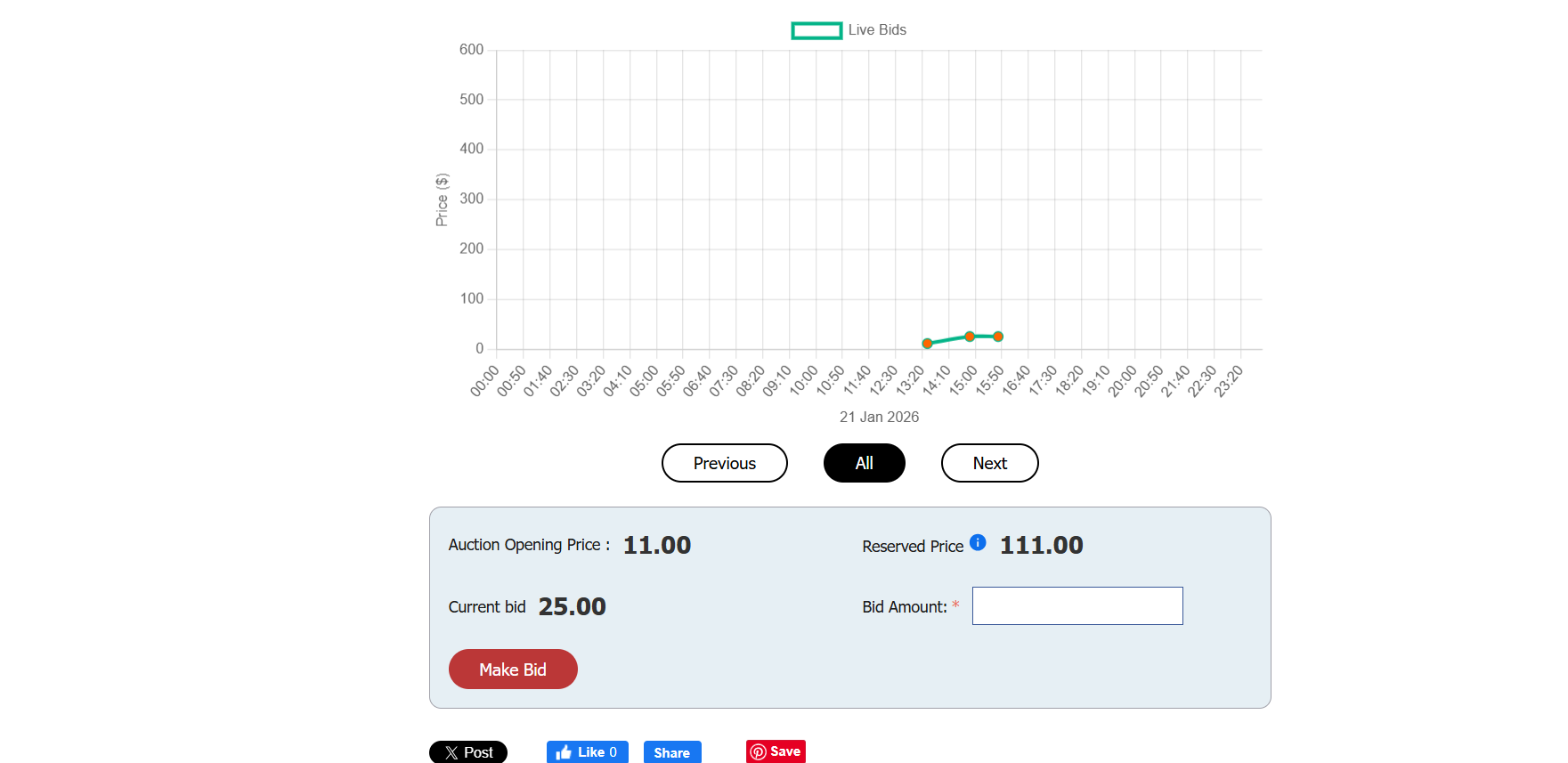Click the Facebook thumbs-up icon

[x=564, y=752]
